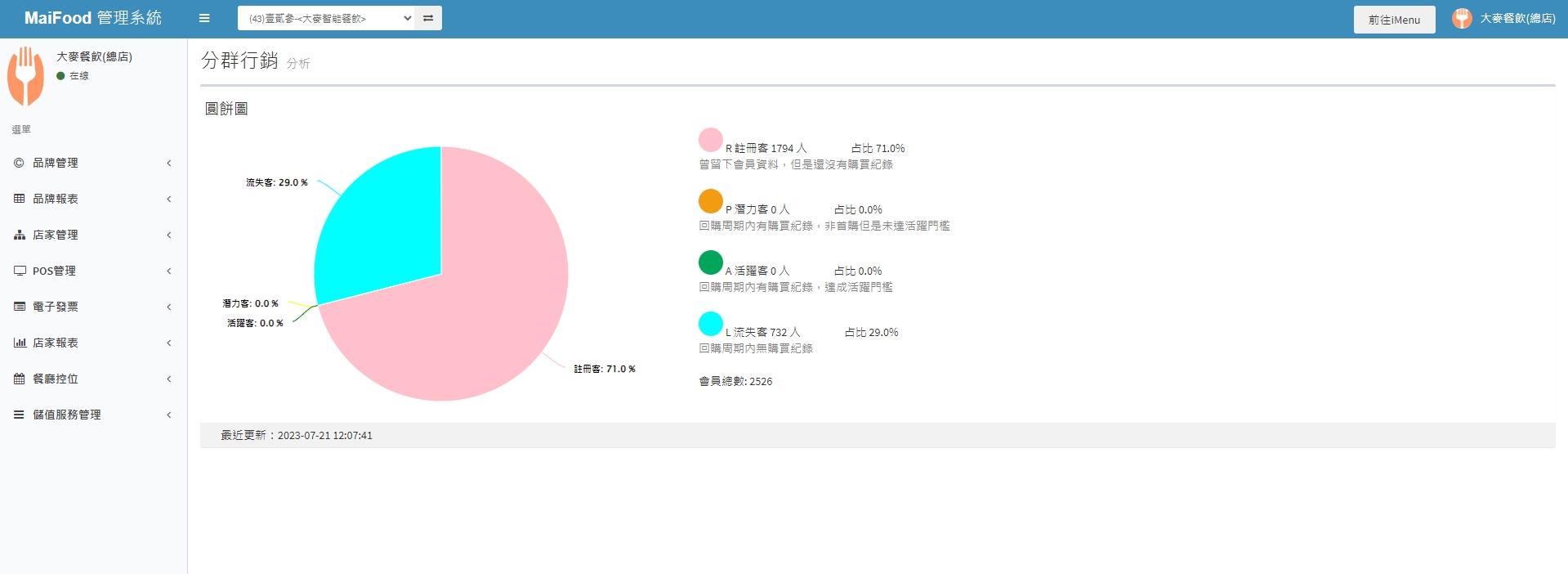Click the calendar icon beside 餐廳控位
Viewport: 1568px width, 574px height.
[20, 379]
